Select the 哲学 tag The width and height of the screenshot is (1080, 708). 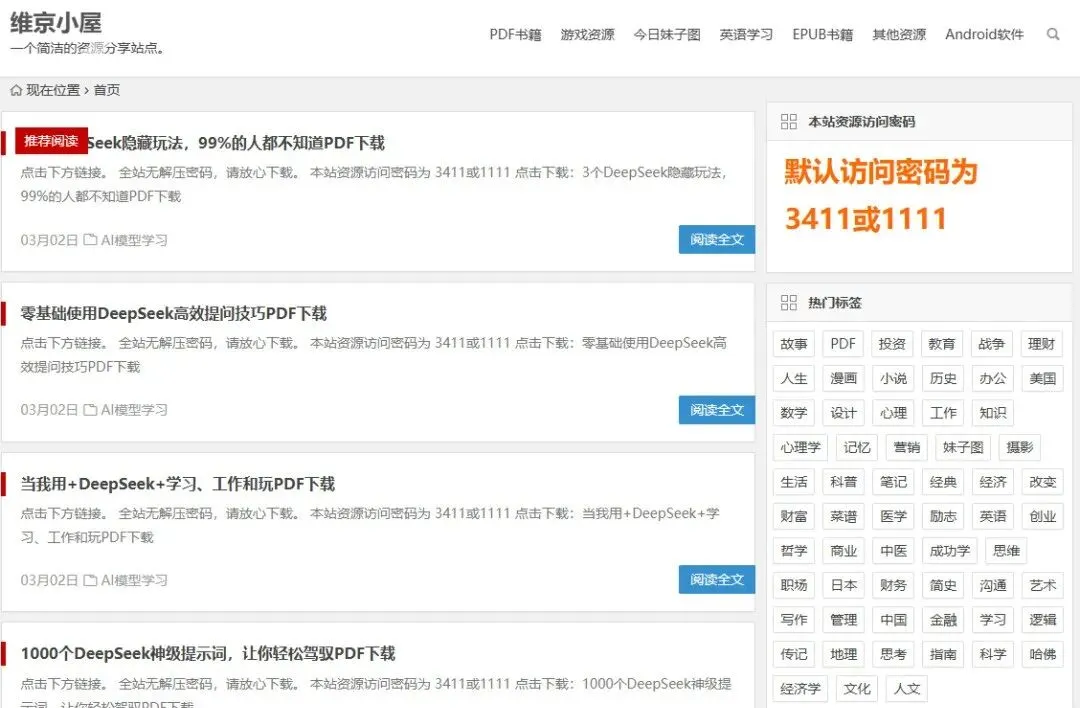(x=793, y=551)
